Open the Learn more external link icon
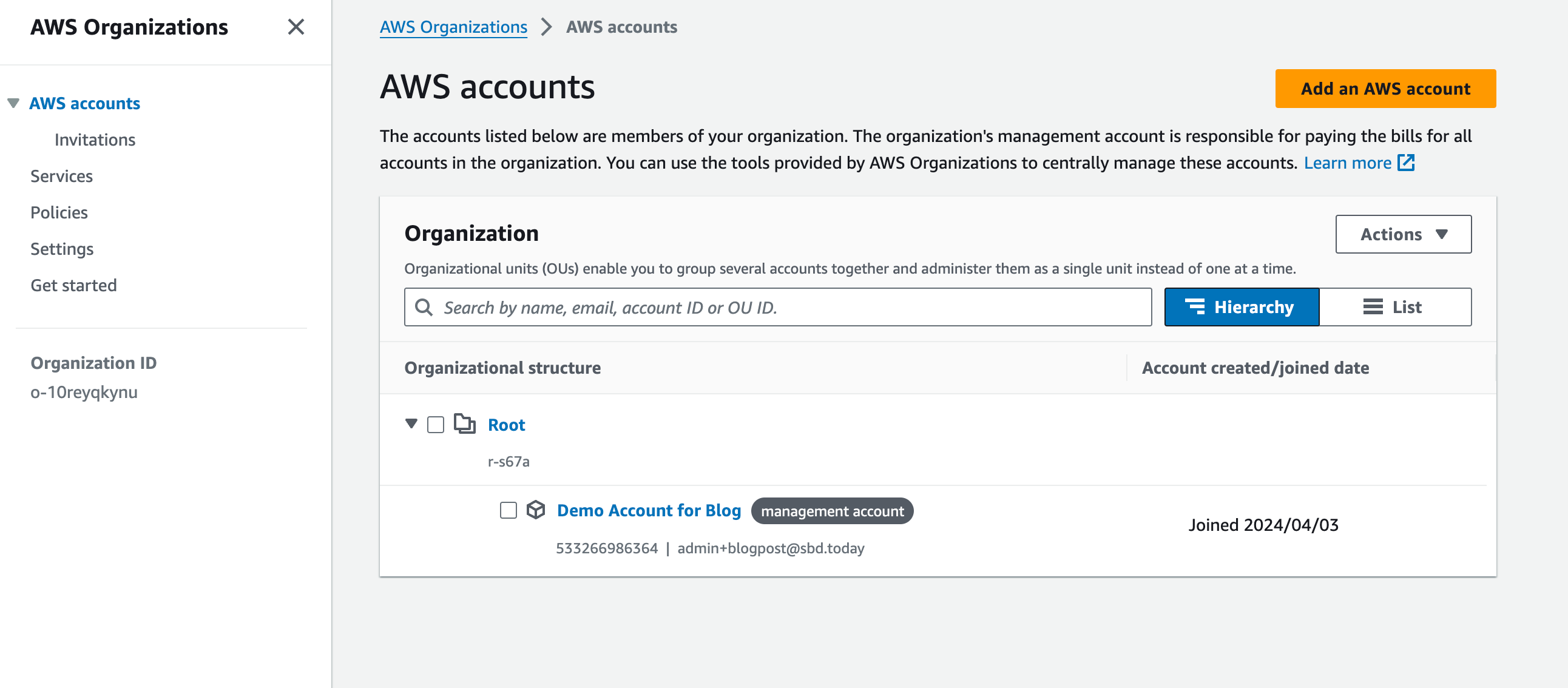 1407,163
